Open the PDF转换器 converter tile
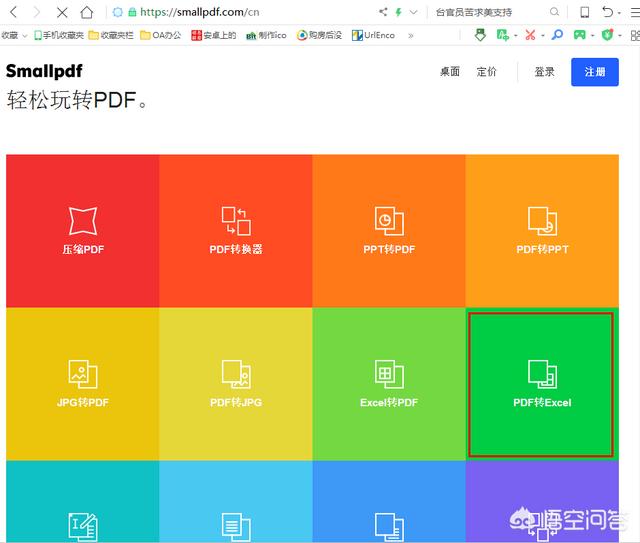 [x=236, y=230]
